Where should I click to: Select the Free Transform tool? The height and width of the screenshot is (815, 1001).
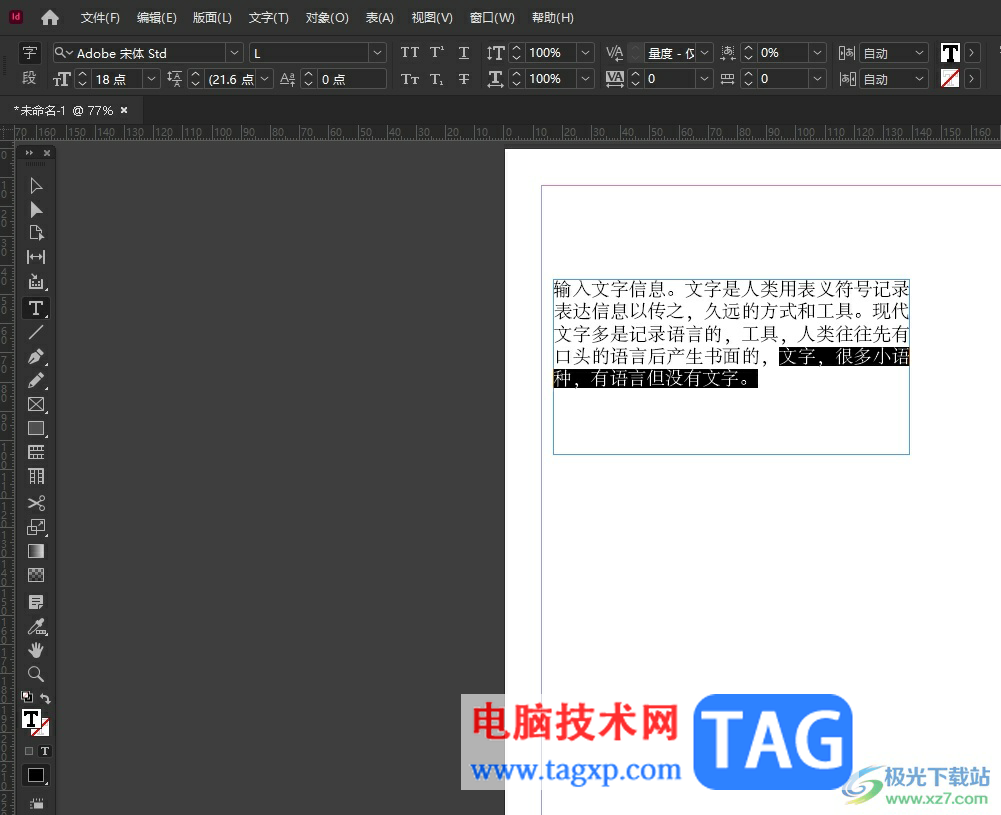click(x=36, y=527)
